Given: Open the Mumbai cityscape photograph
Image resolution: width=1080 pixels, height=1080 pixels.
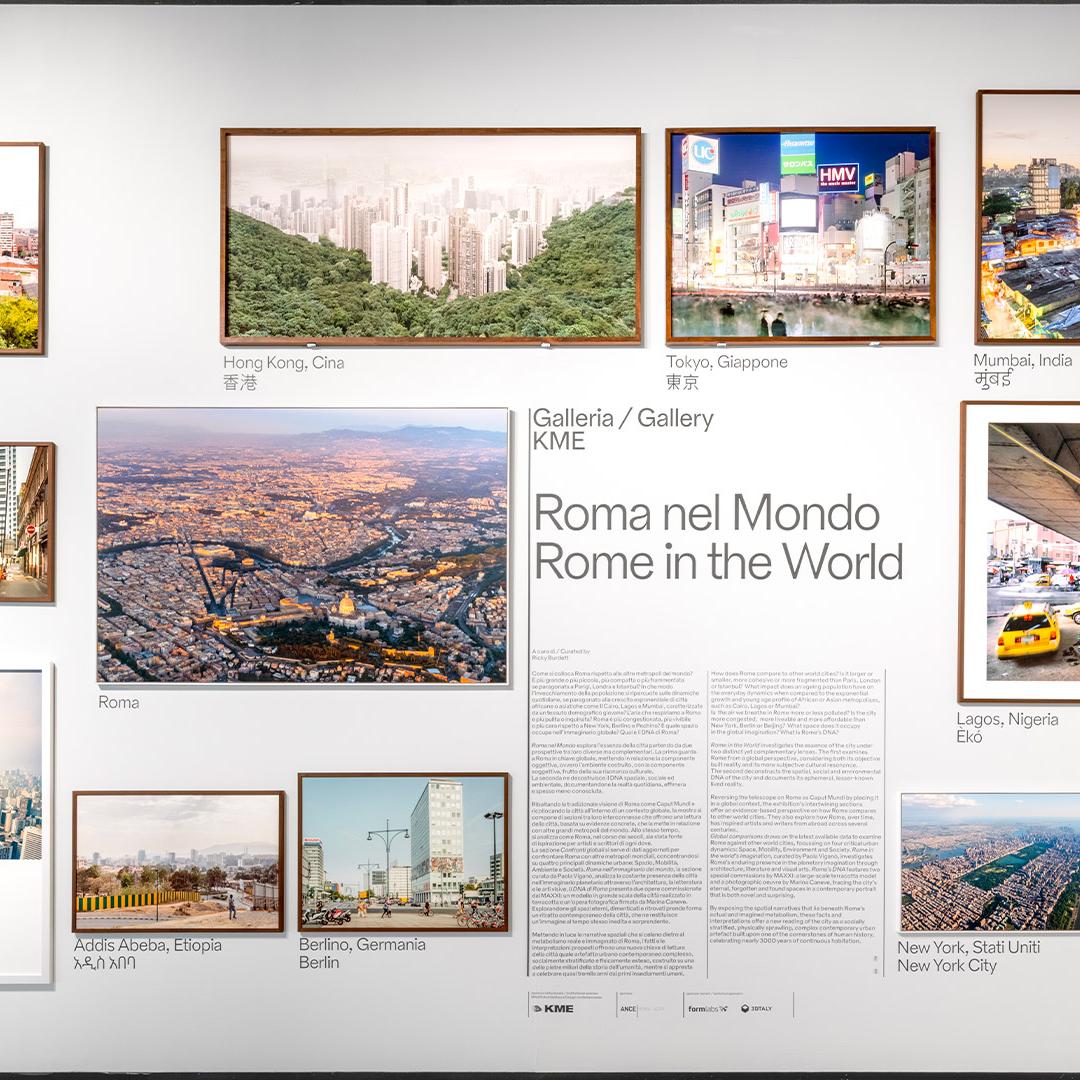Looking at the screenshot, I should tap(1028, 216).
